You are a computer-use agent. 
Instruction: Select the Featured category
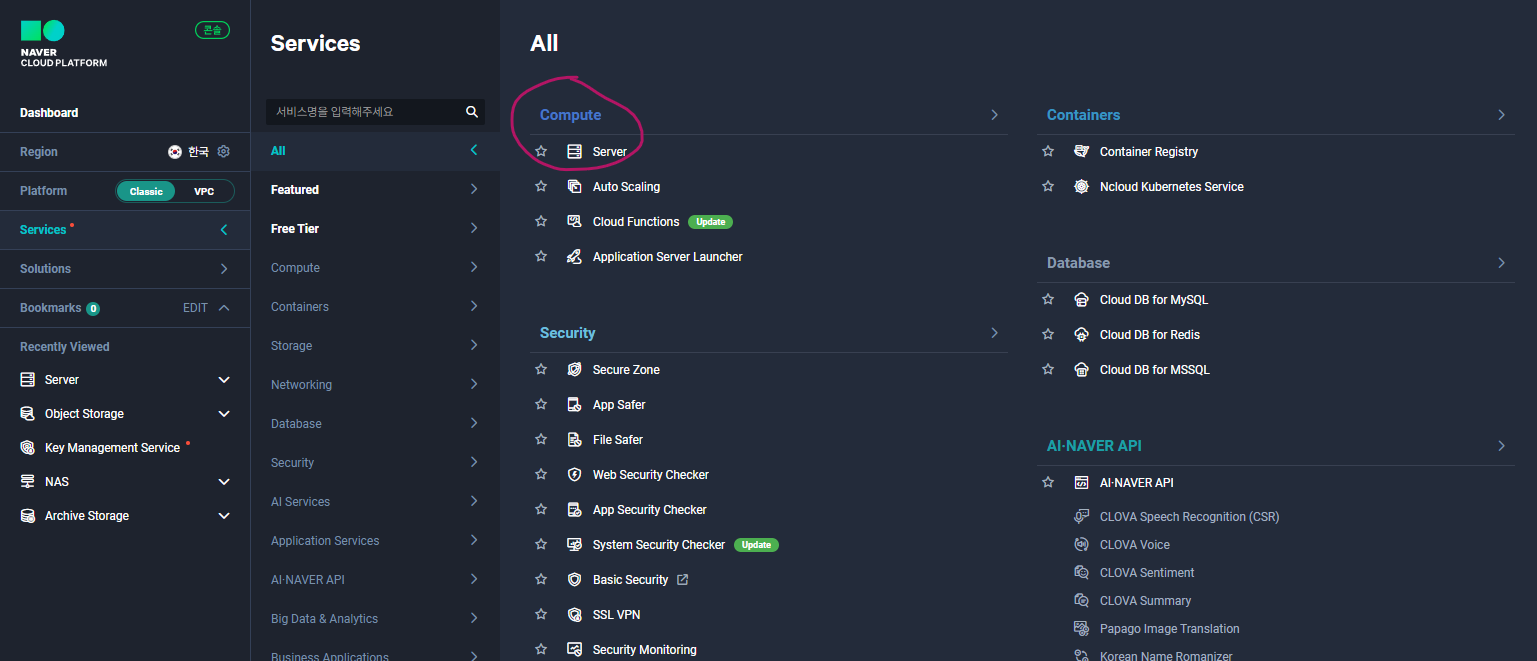click(375, 190)
